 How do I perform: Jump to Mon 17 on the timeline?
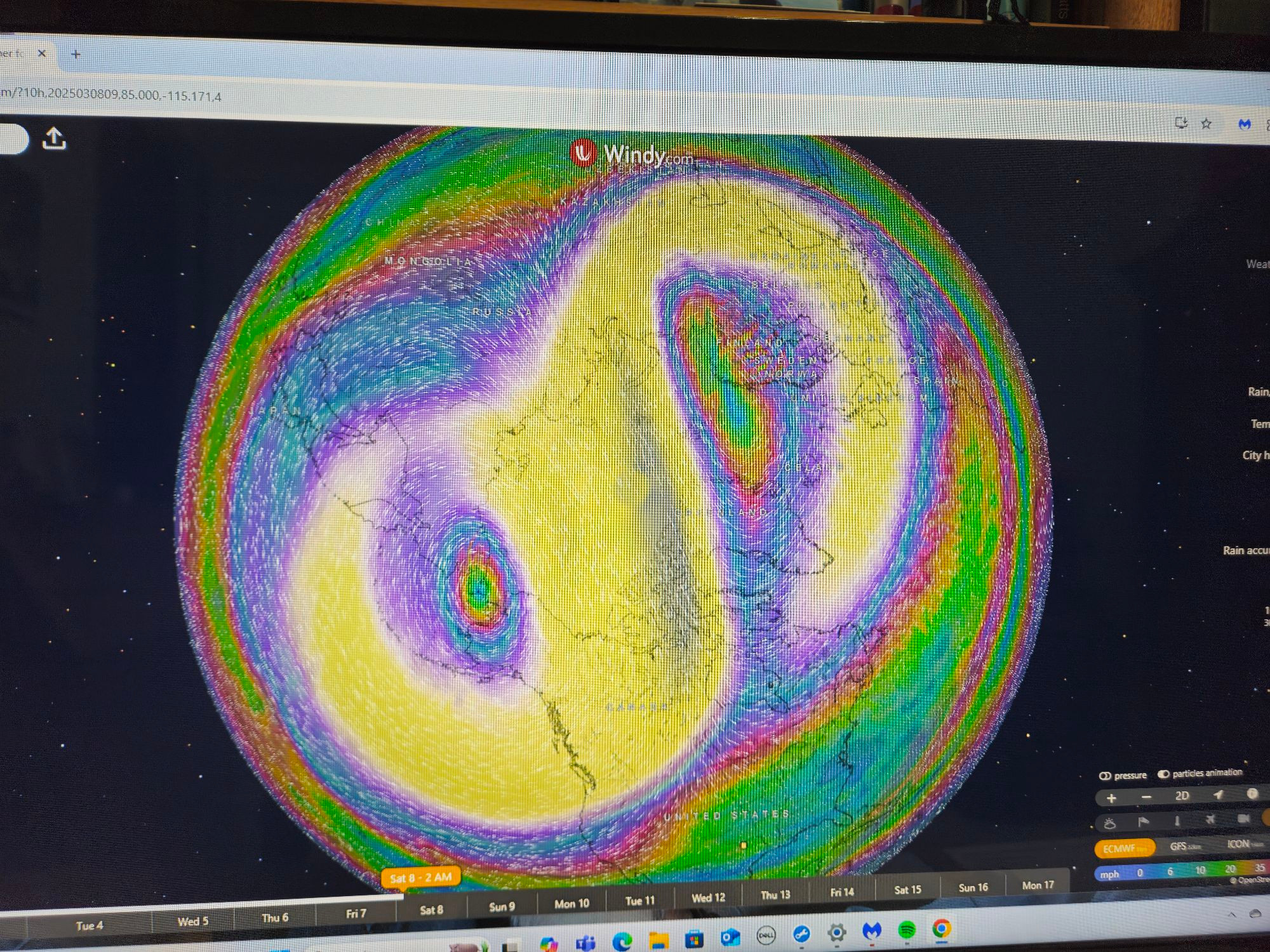pyautogui.click(x=1038, y=885)
